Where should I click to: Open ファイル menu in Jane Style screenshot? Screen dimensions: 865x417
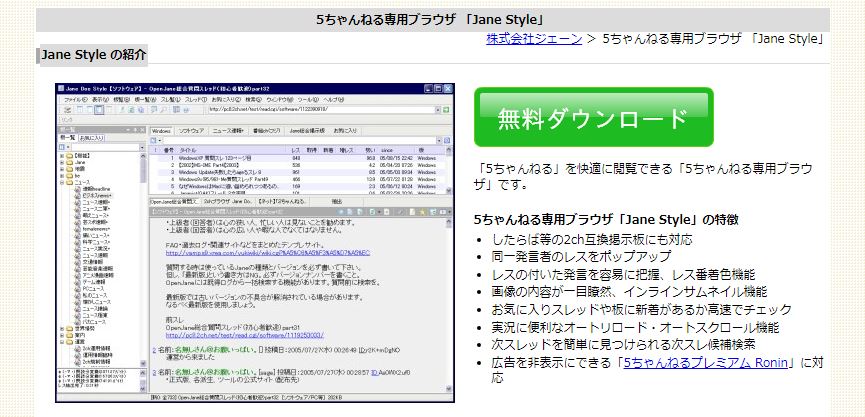[74, 100]
